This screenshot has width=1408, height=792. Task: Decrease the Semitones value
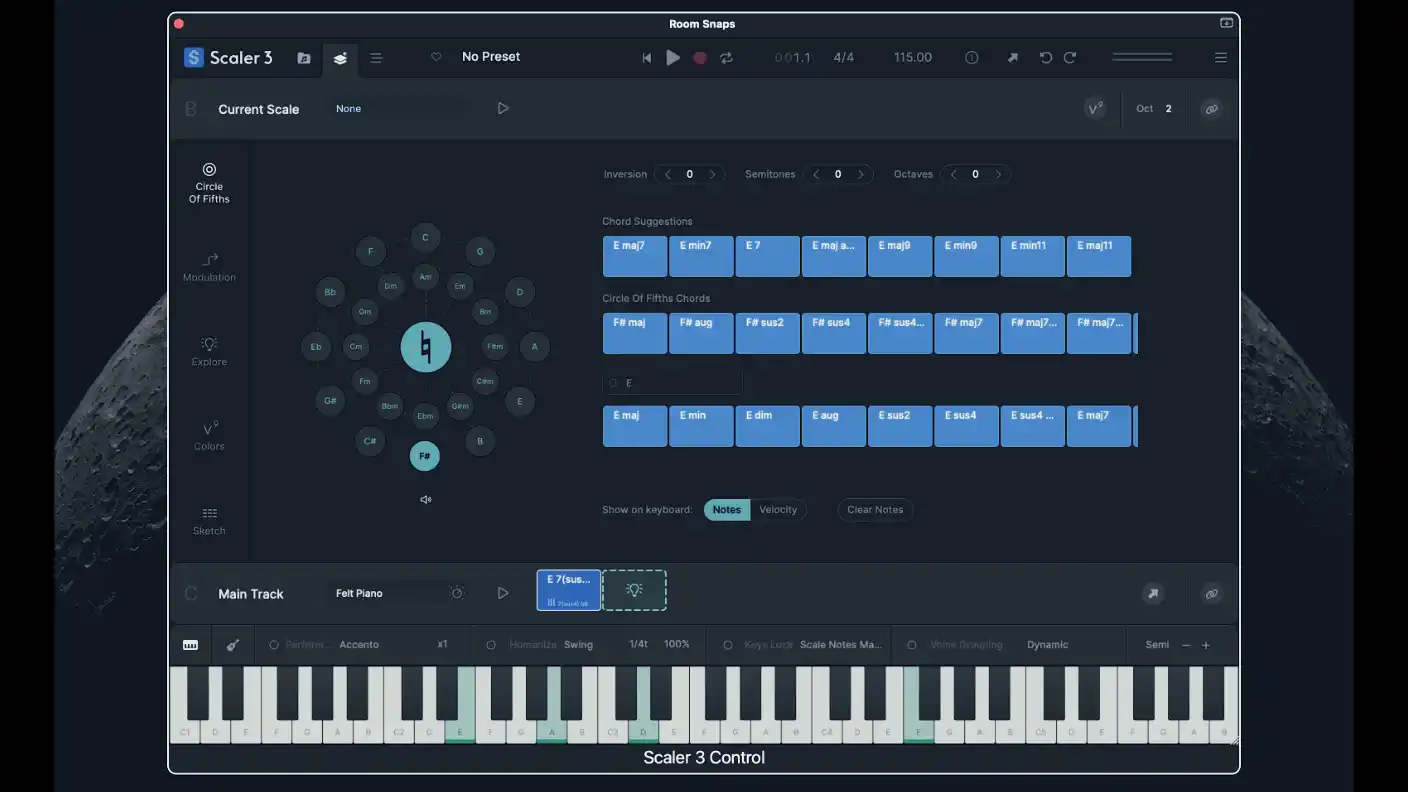click(816, 174)
